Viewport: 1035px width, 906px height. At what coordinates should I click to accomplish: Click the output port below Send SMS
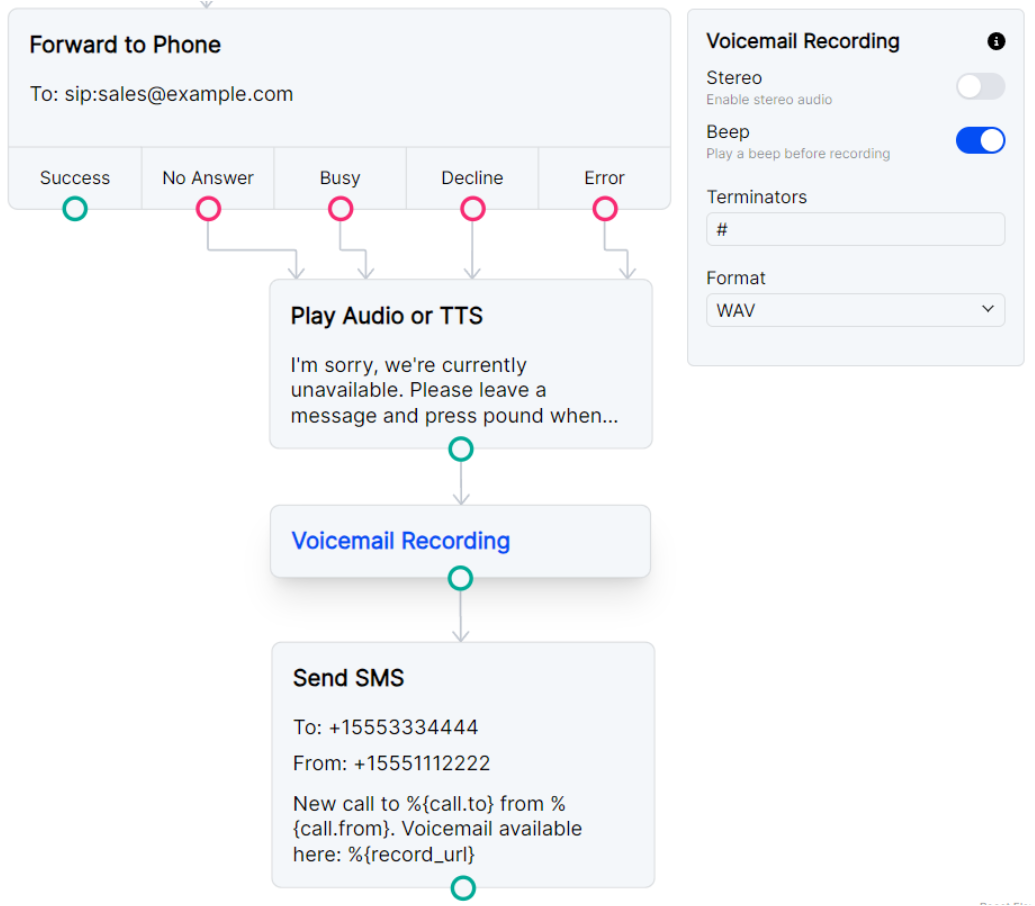[462, 888]
